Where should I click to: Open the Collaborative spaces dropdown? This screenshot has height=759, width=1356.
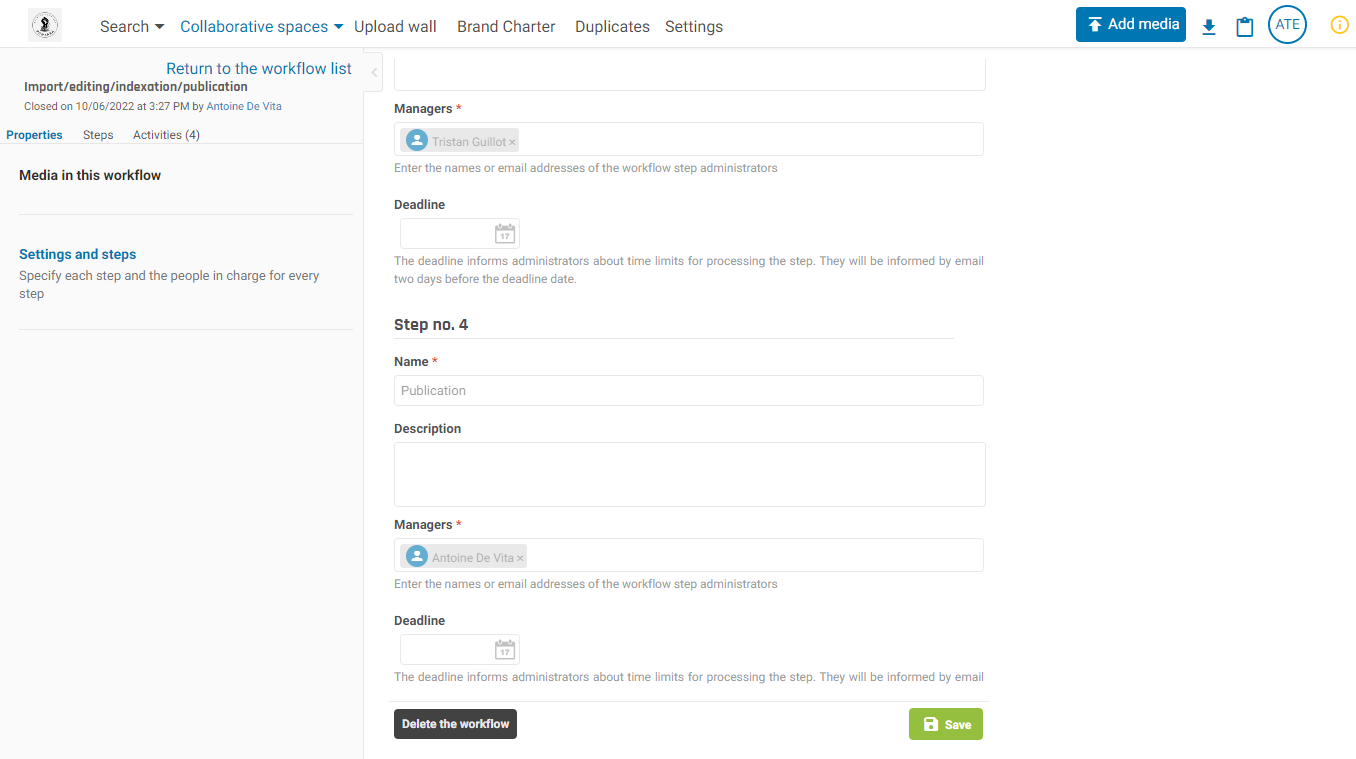click(x=261, y=27)
